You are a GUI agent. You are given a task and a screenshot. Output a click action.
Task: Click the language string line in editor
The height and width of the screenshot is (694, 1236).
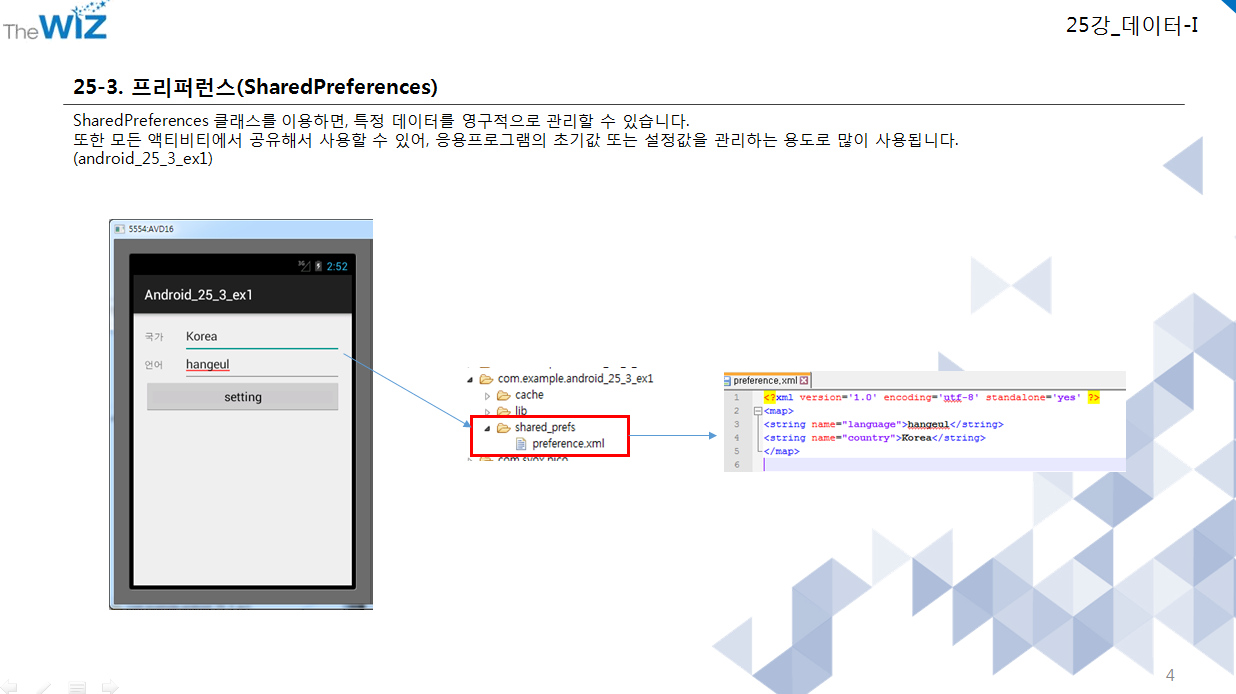[x=883, y=424]
